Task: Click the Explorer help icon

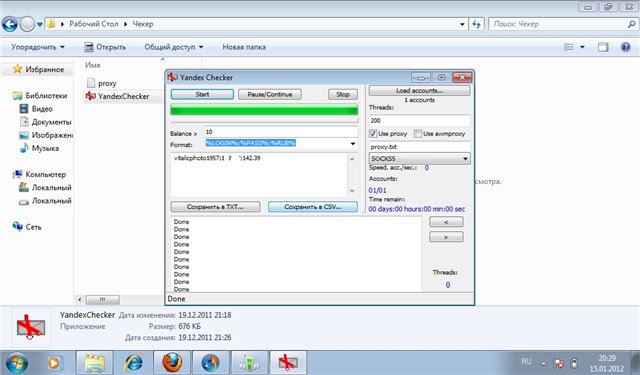Action: click(626, 47)
